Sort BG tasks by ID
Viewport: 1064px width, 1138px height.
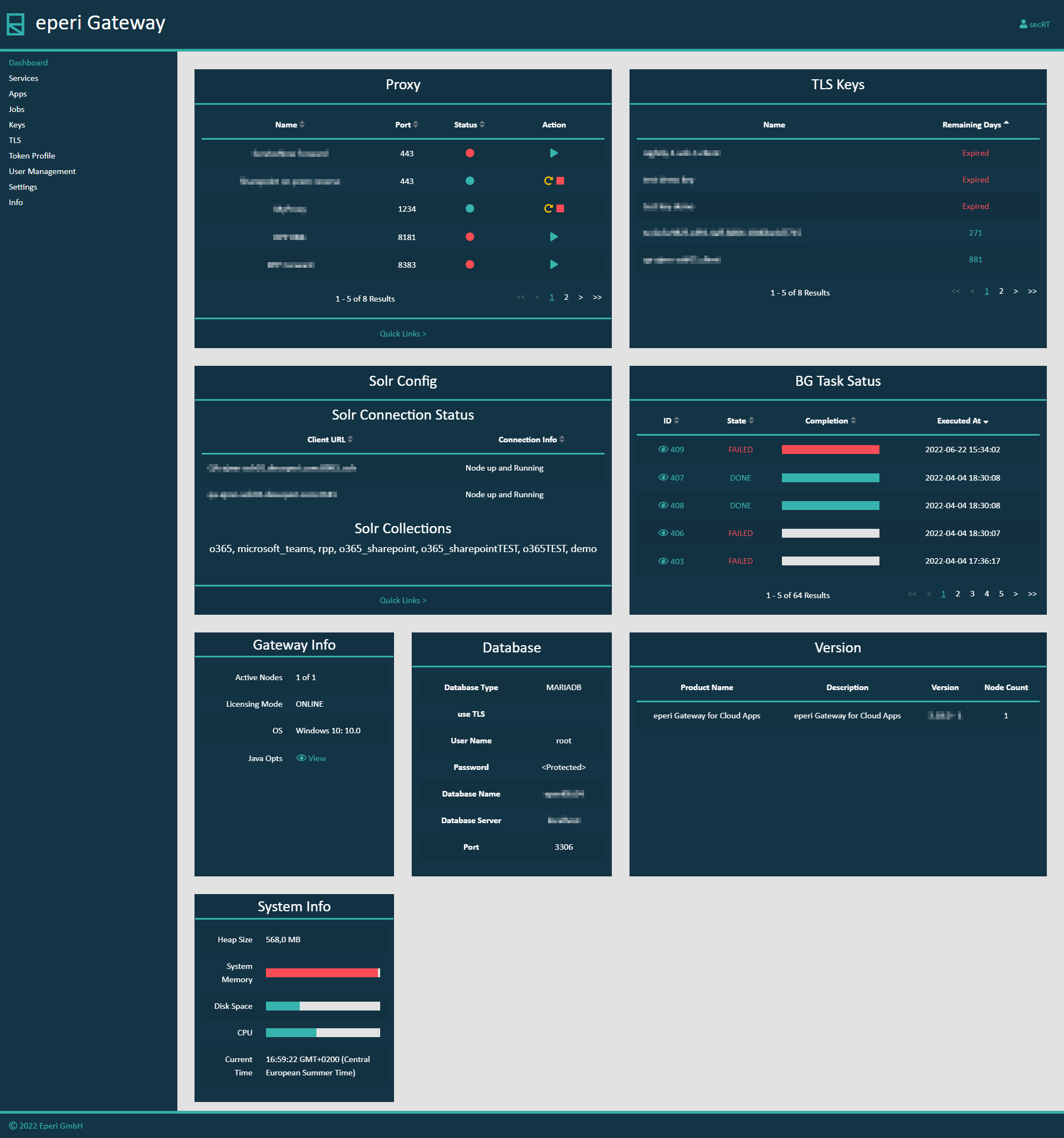pos(671,421)
